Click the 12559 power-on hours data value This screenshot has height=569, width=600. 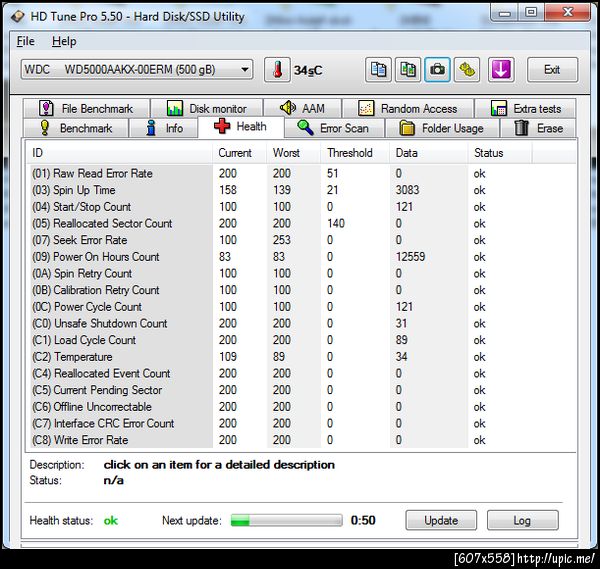click(411, 257)
